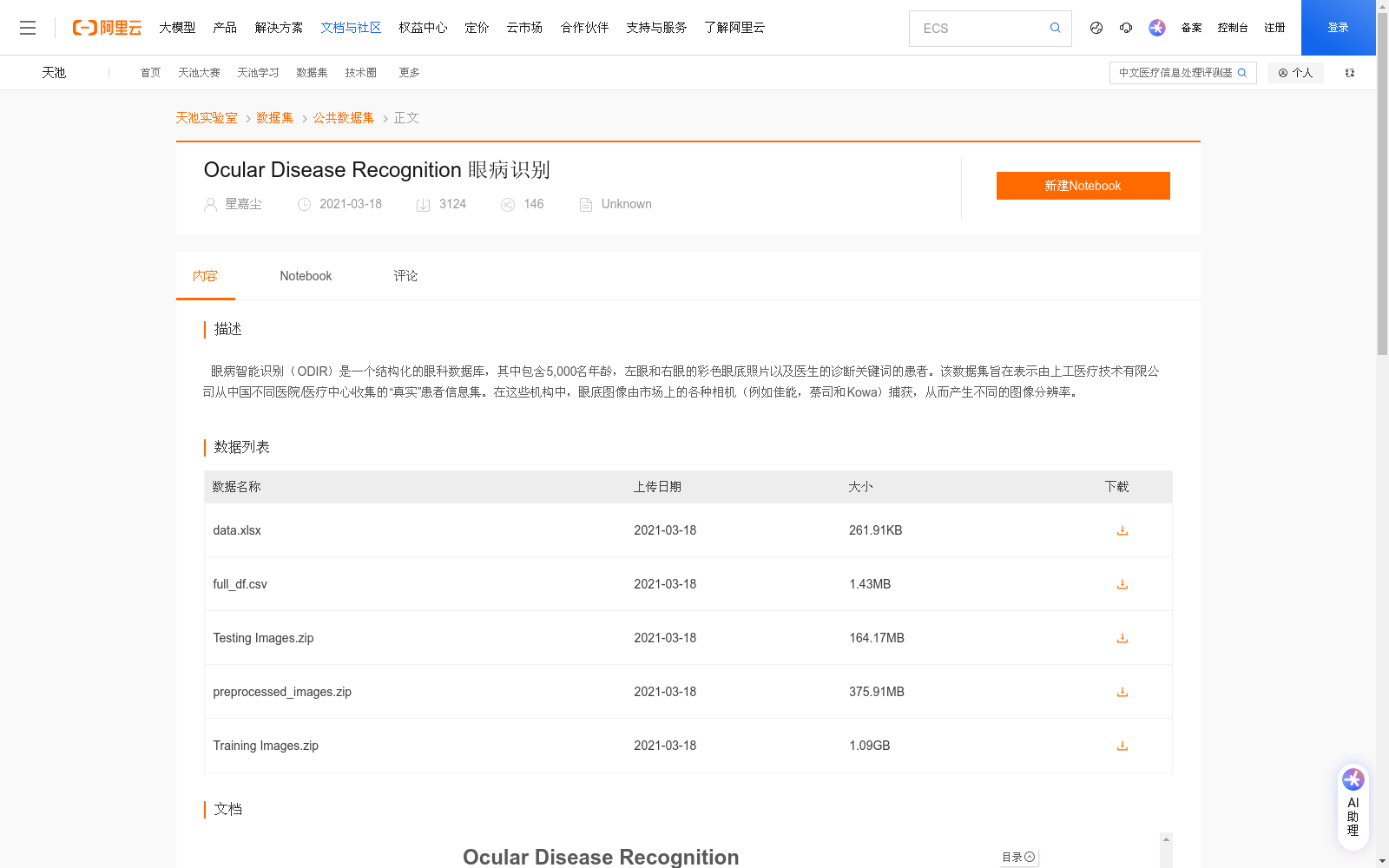Download Training Images.zip via its icon

pos(1122,746)
